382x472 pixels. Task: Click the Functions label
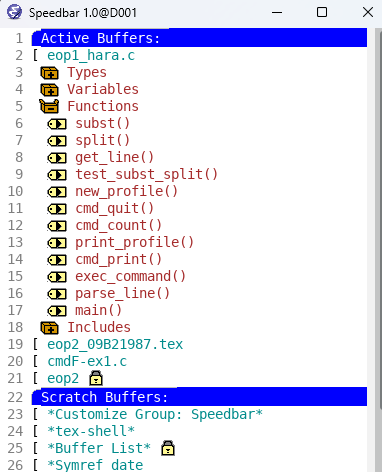coord(103,106)
